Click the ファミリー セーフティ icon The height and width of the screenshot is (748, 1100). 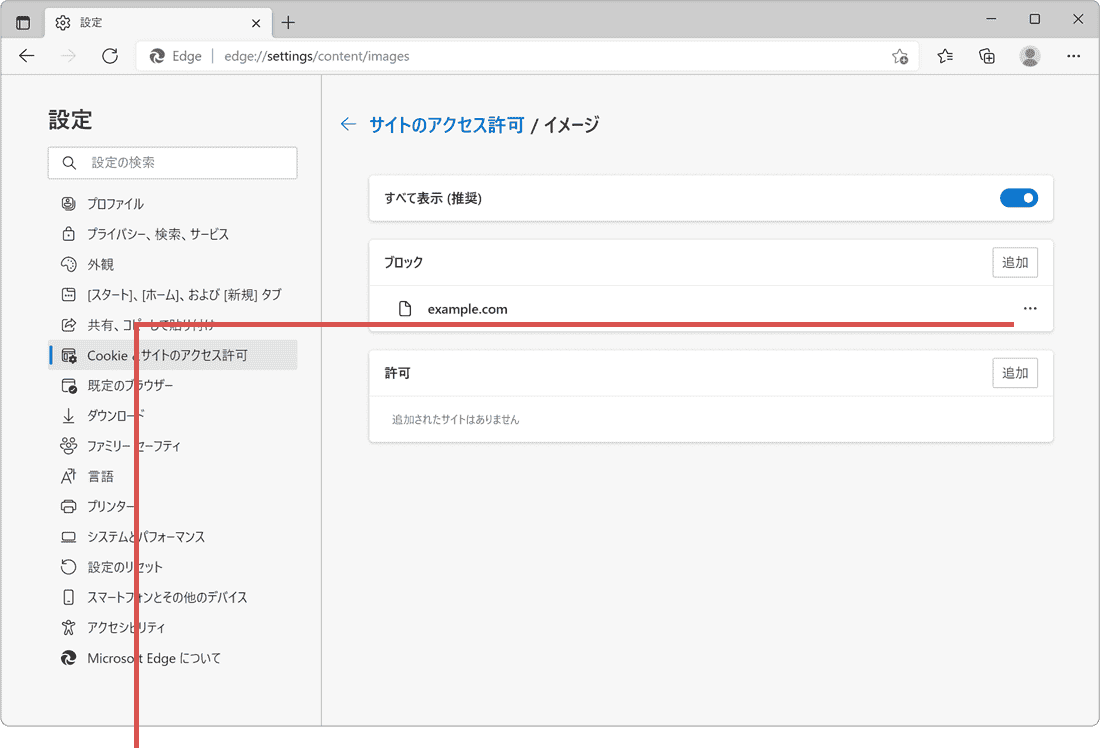(68, 446)
